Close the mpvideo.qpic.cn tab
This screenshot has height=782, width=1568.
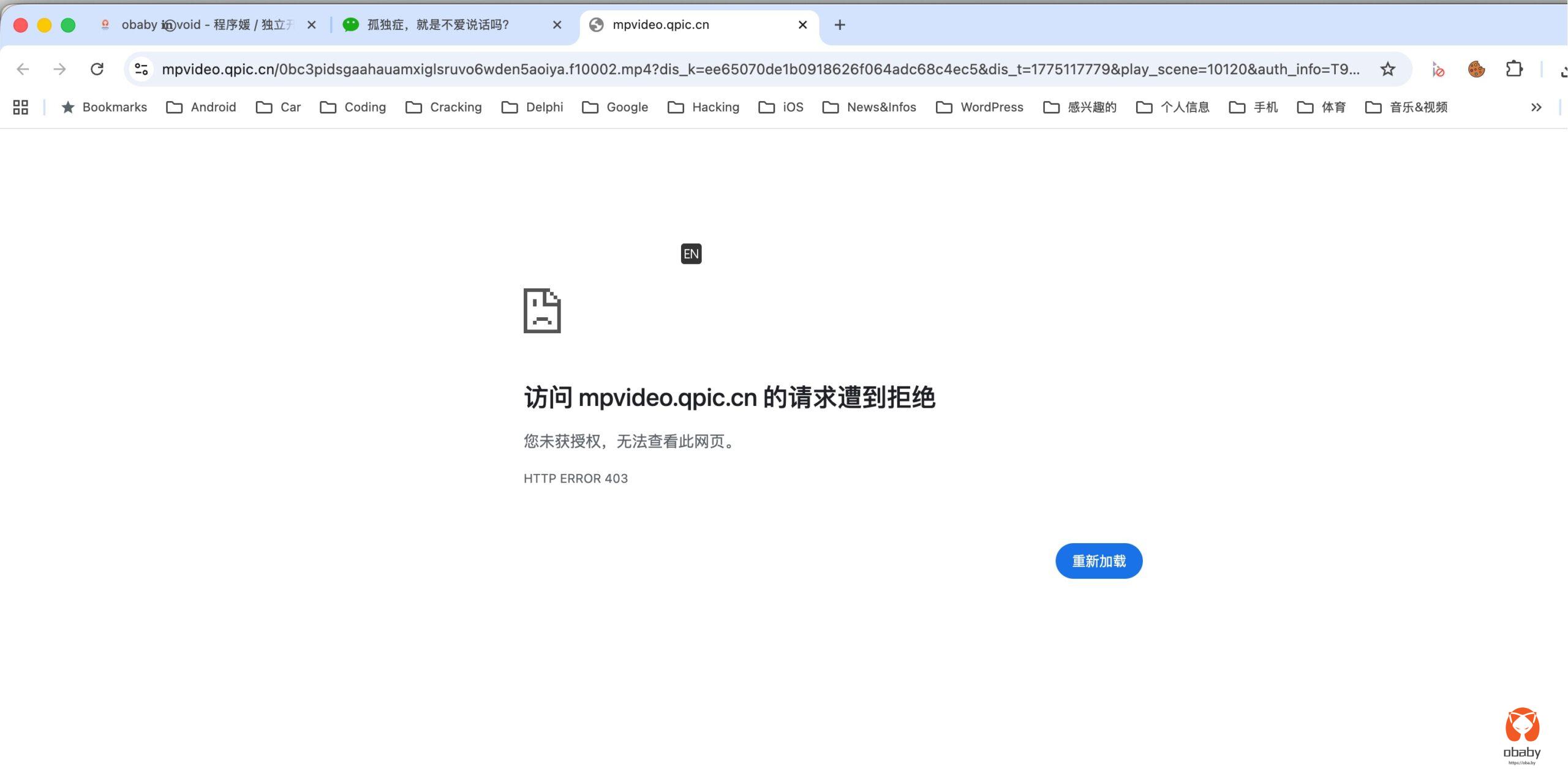click(x=802, y=25)
